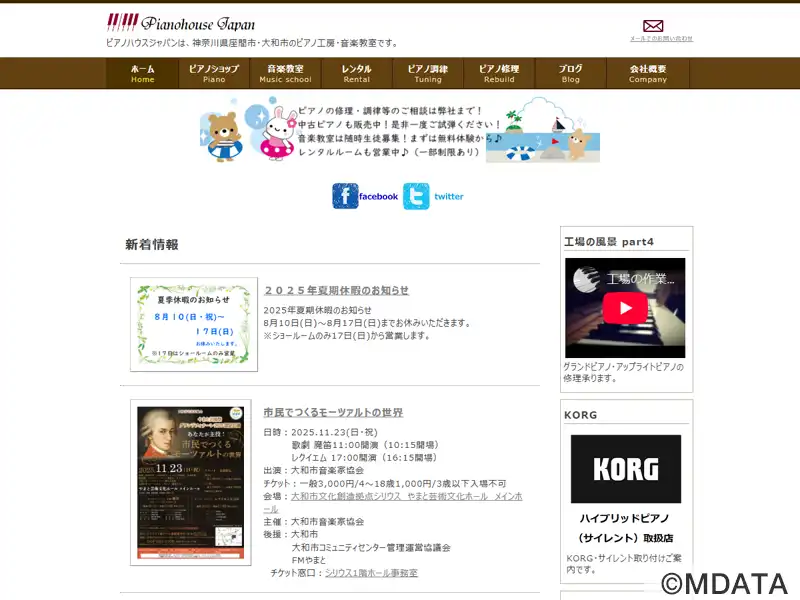Image resolution: width=800 pixels, height=600 pixels.
Task: Click the 工場の風景 part4 sidebar title
Action: point(609,242)
